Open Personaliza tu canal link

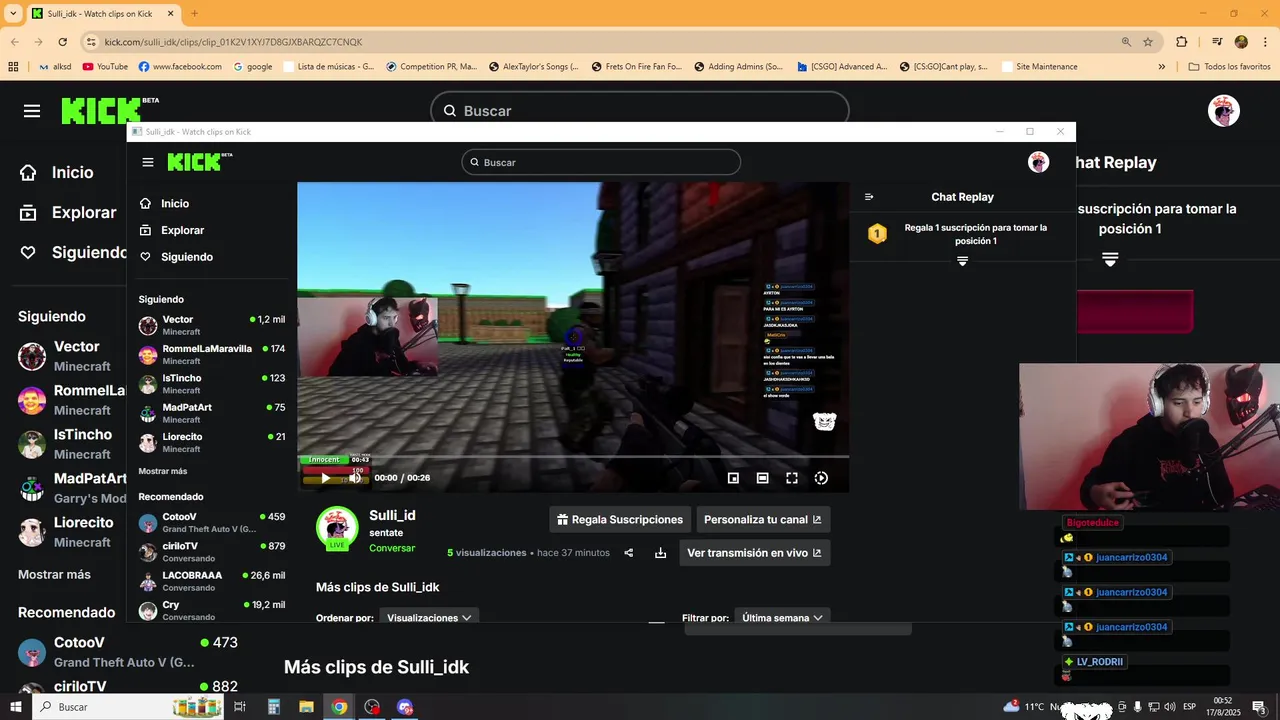(763, 520)
